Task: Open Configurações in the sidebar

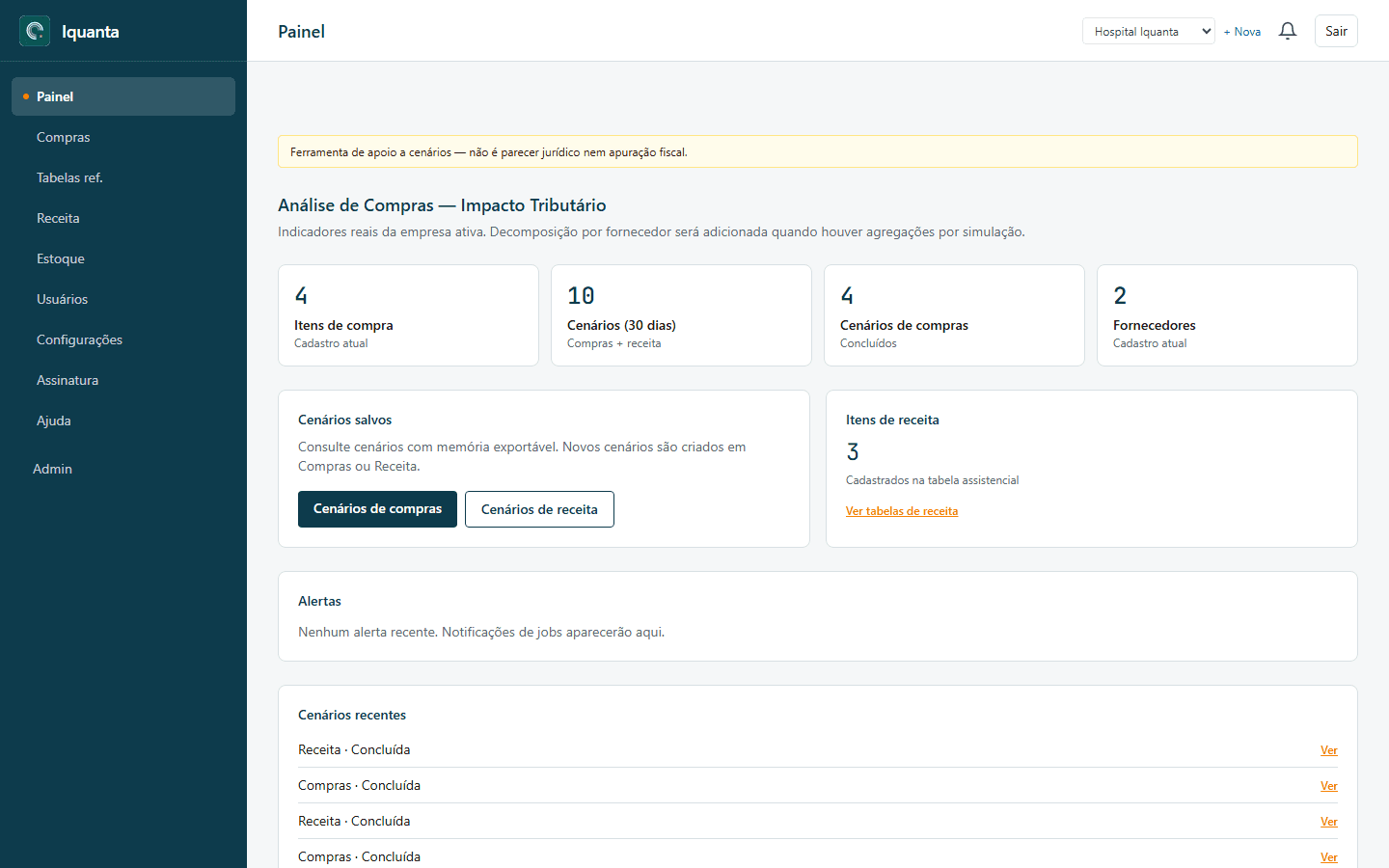Action: (x=123, y=339)
